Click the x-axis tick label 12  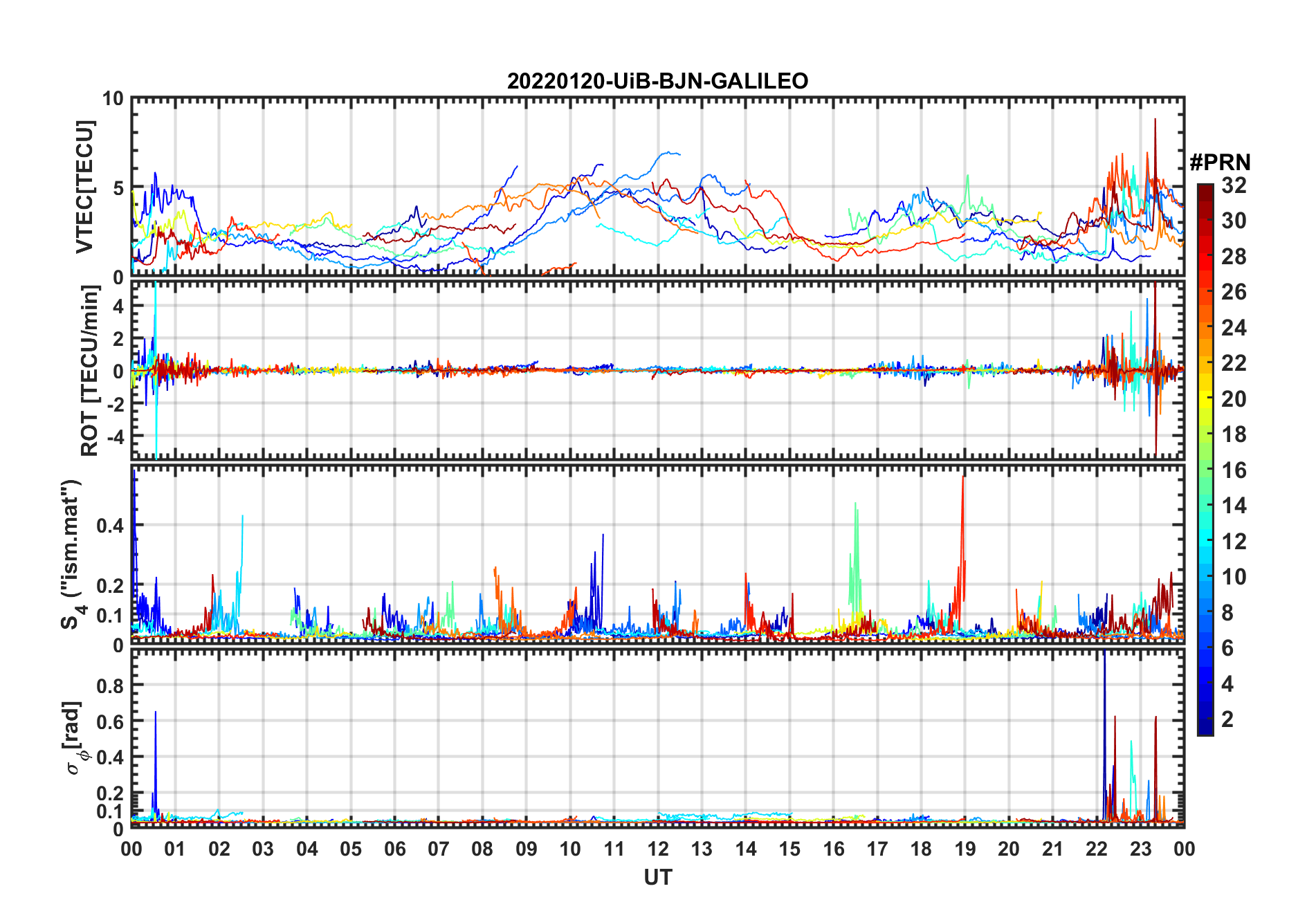[x=658, y=849]
